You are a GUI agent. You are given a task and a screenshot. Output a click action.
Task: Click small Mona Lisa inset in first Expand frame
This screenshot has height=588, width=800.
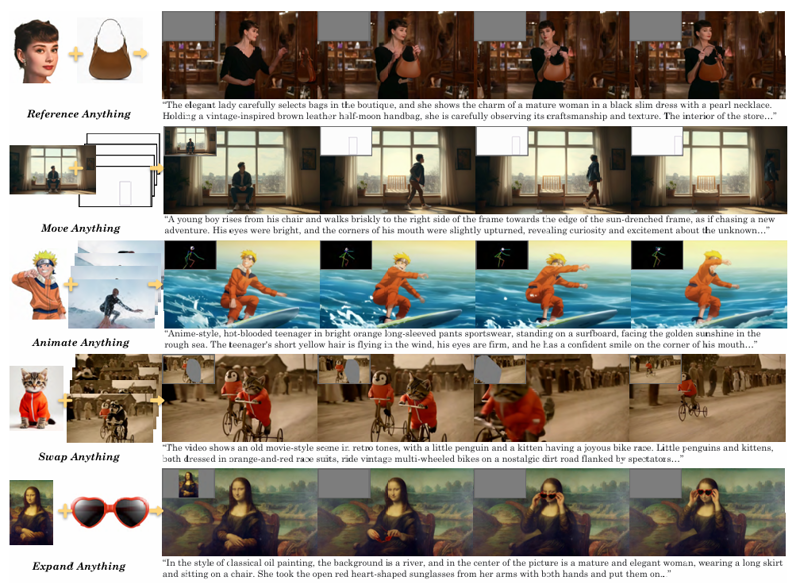pyautogui.click(x=188, y=484)
